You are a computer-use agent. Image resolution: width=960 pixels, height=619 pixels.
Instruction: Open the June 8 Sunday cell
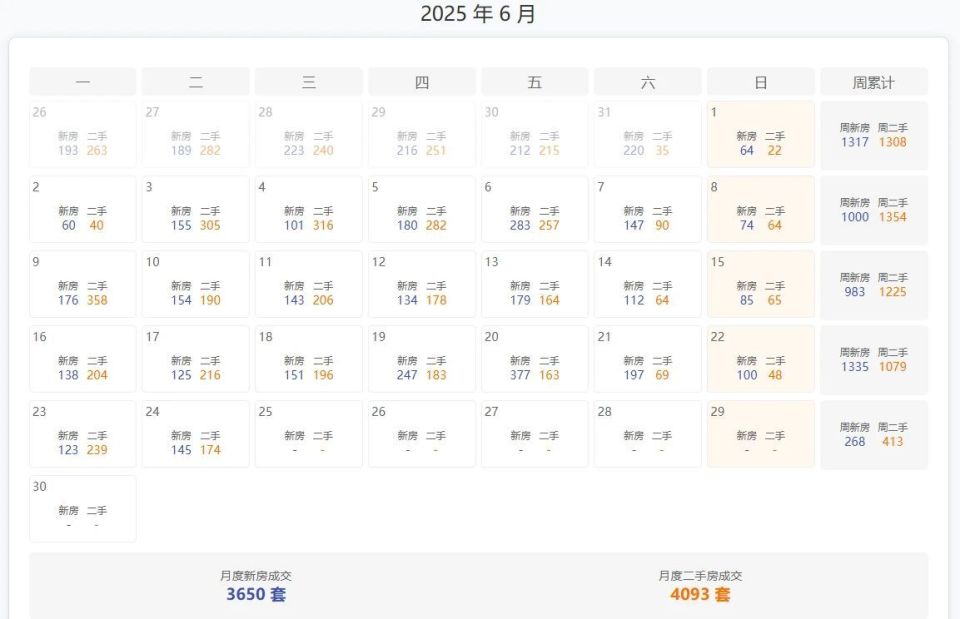[760, 209]
